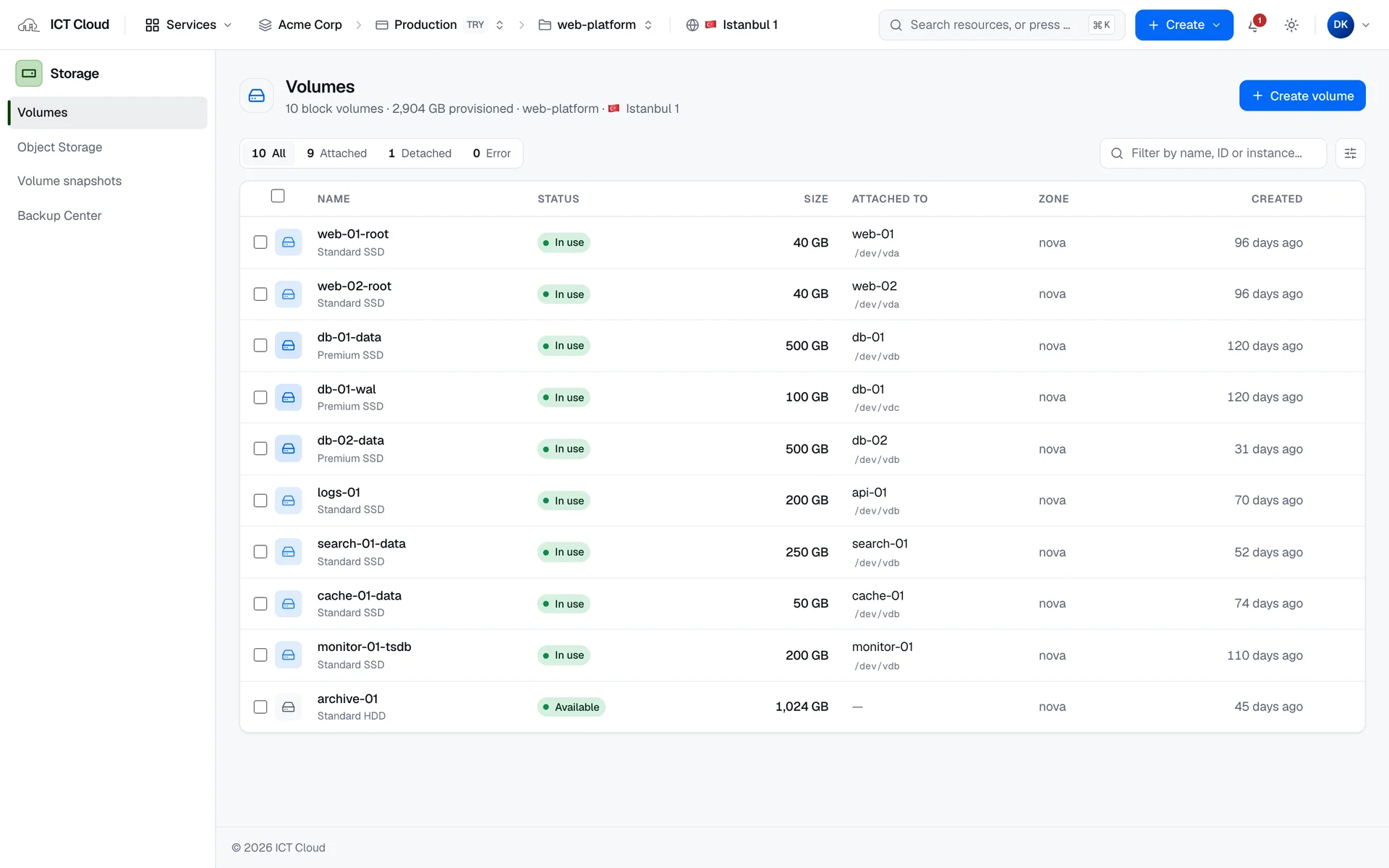
Task: Select the web-01-root row checkbox
Action: tap(260, 242)
